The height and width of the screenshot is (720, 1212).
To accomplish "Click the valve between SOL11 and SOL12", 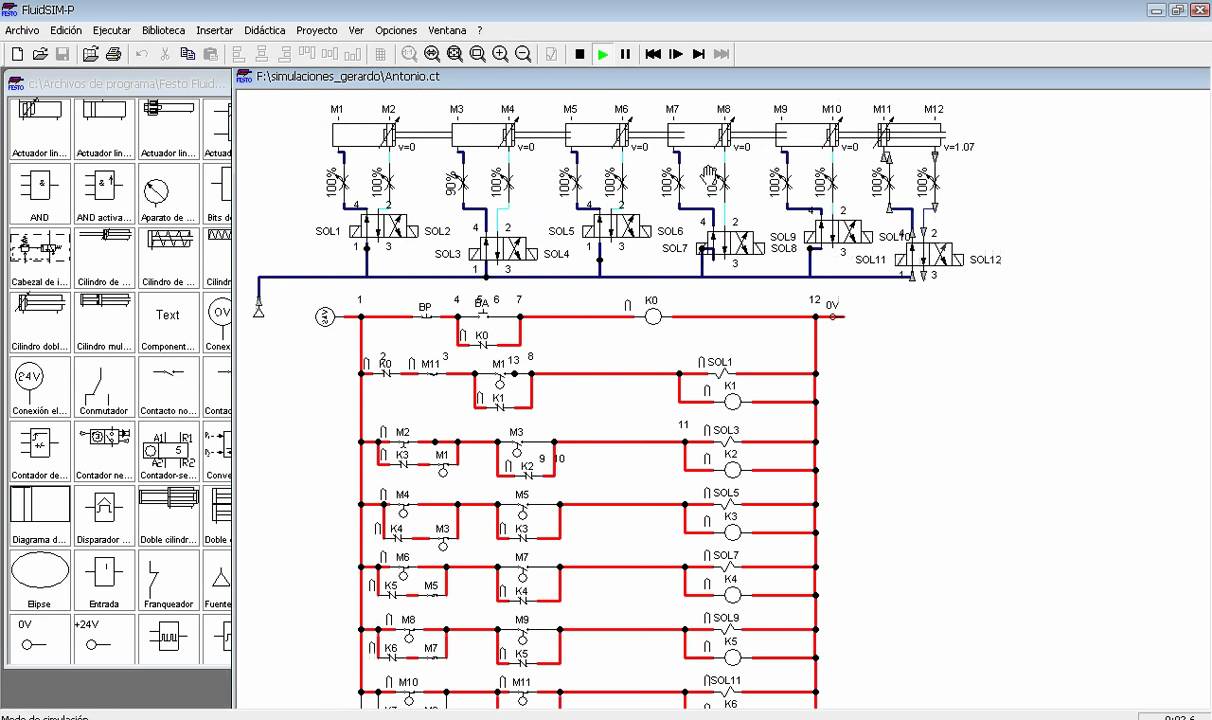I will pyautogui.click(x=929, y=254).
